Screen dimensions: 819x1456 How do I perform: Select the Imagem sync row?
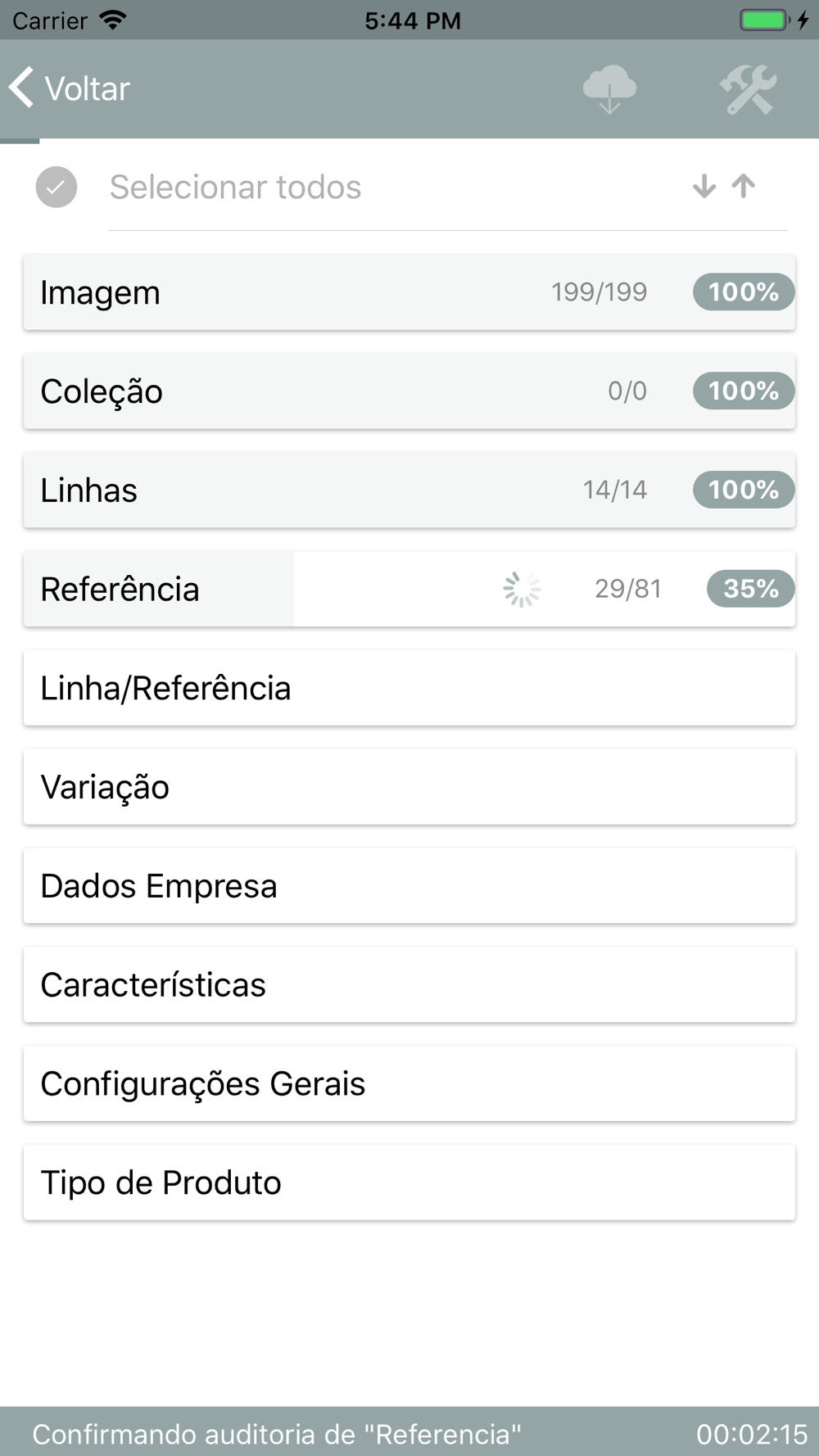328,292
